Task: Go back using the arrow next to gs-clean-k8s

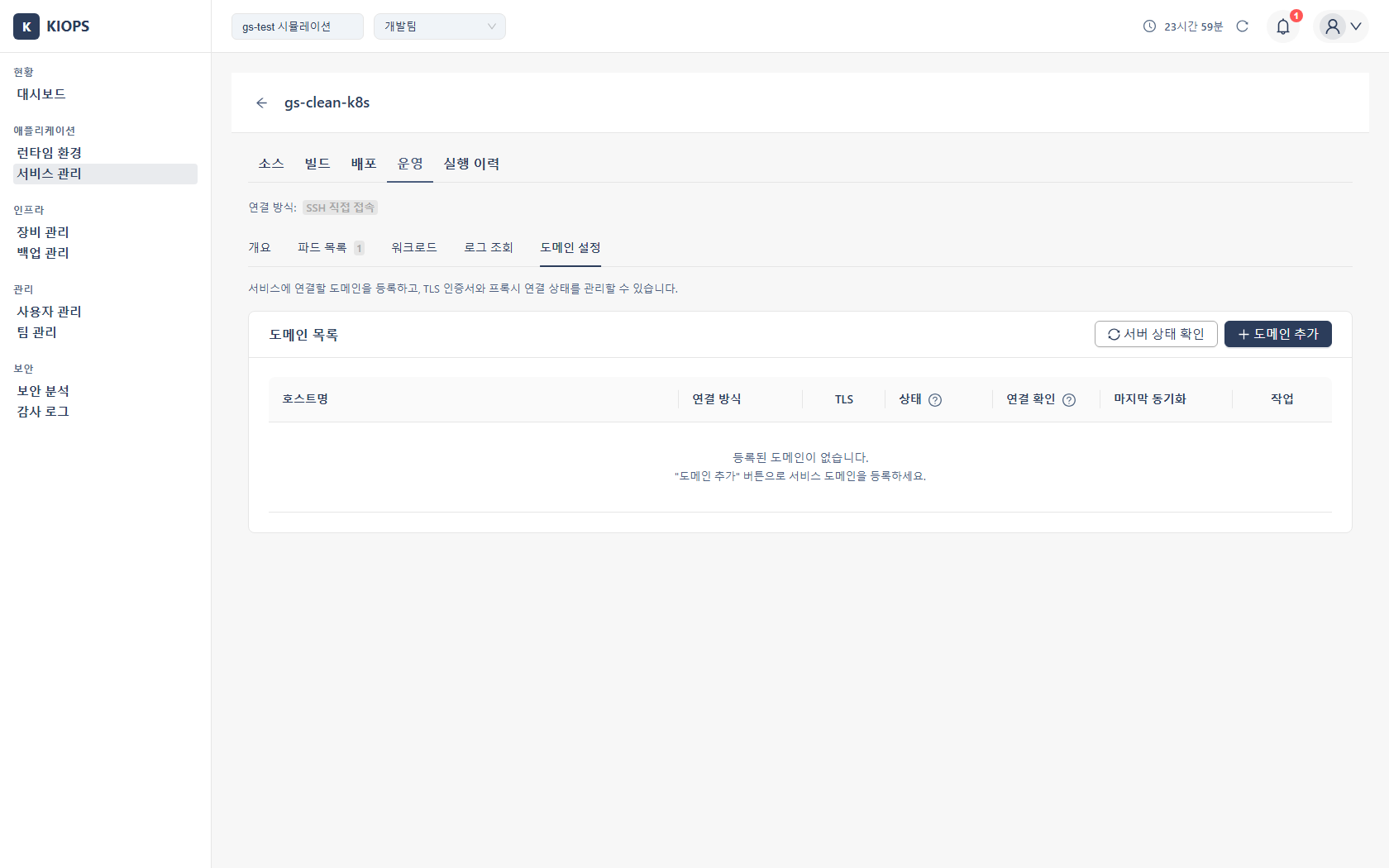Action: (x=262, y=103)
